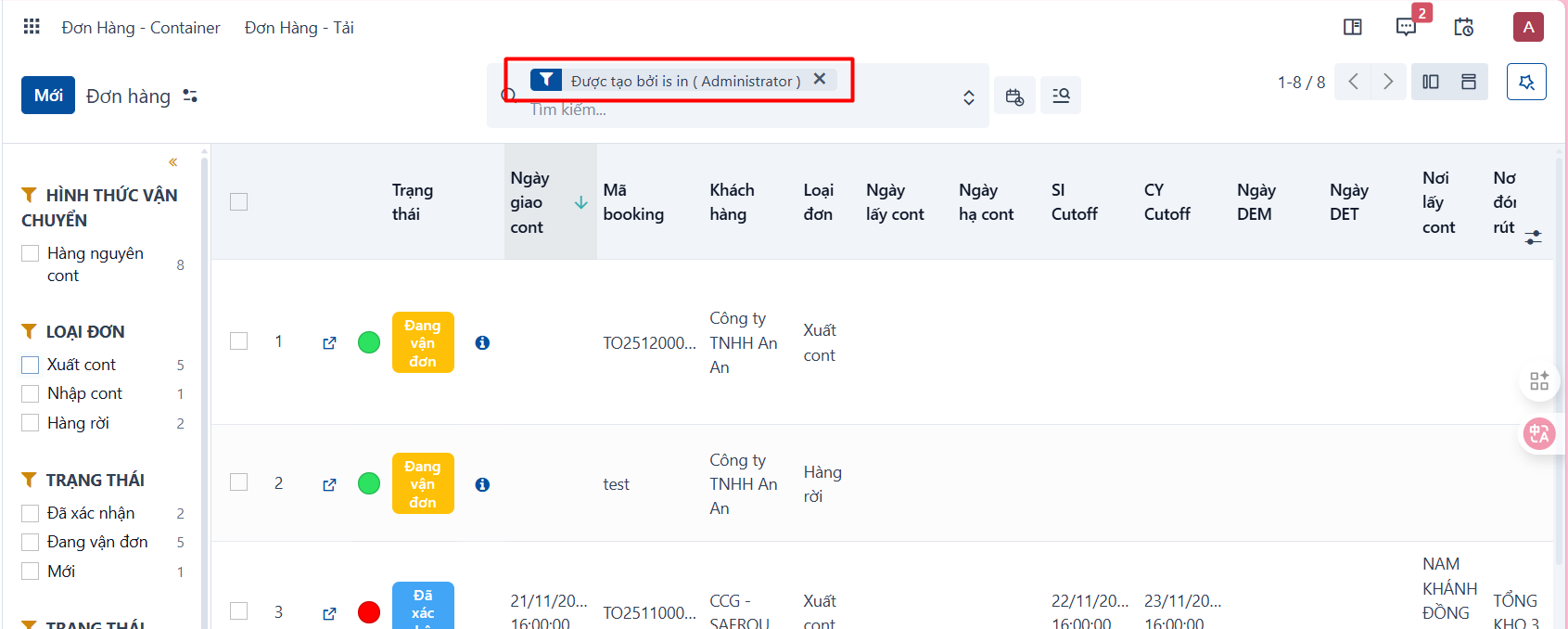The image size is (1568, 629).
Task: Sort by SI Cutoff column header
Action: tap(1074, 202)
